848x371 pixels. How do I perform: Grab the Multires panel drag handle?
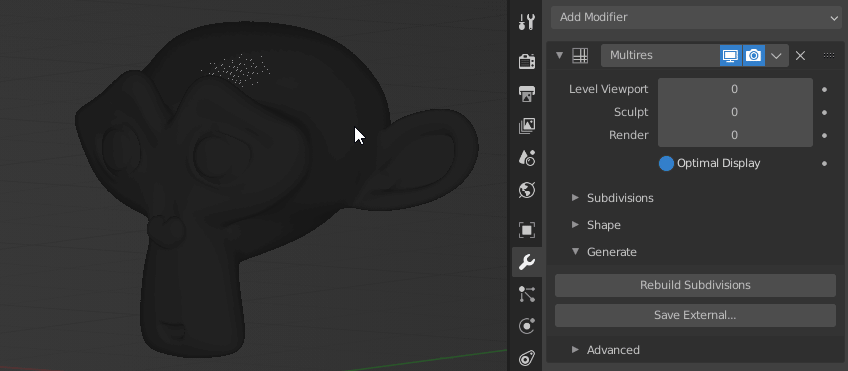pyautogui.click(x=829, y=56)
